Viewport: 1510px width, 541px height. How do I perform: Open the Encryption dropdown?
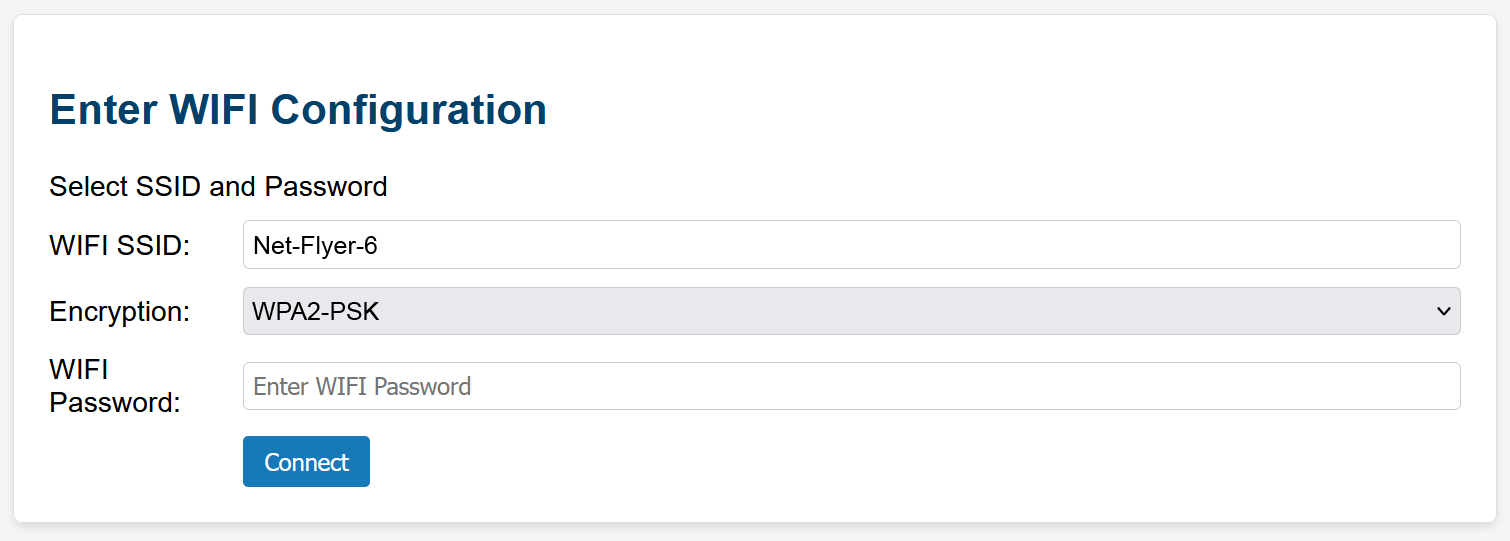click(850, 311)
